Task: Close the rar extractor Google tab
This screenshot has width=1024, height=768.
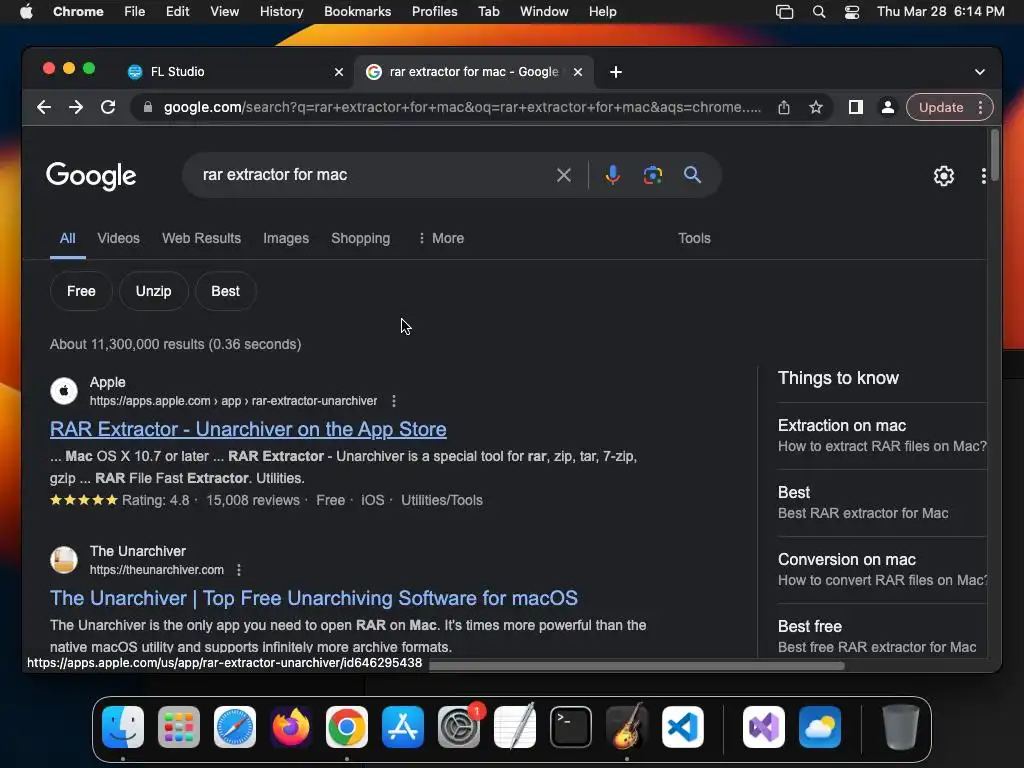Action: coord(578,72)
